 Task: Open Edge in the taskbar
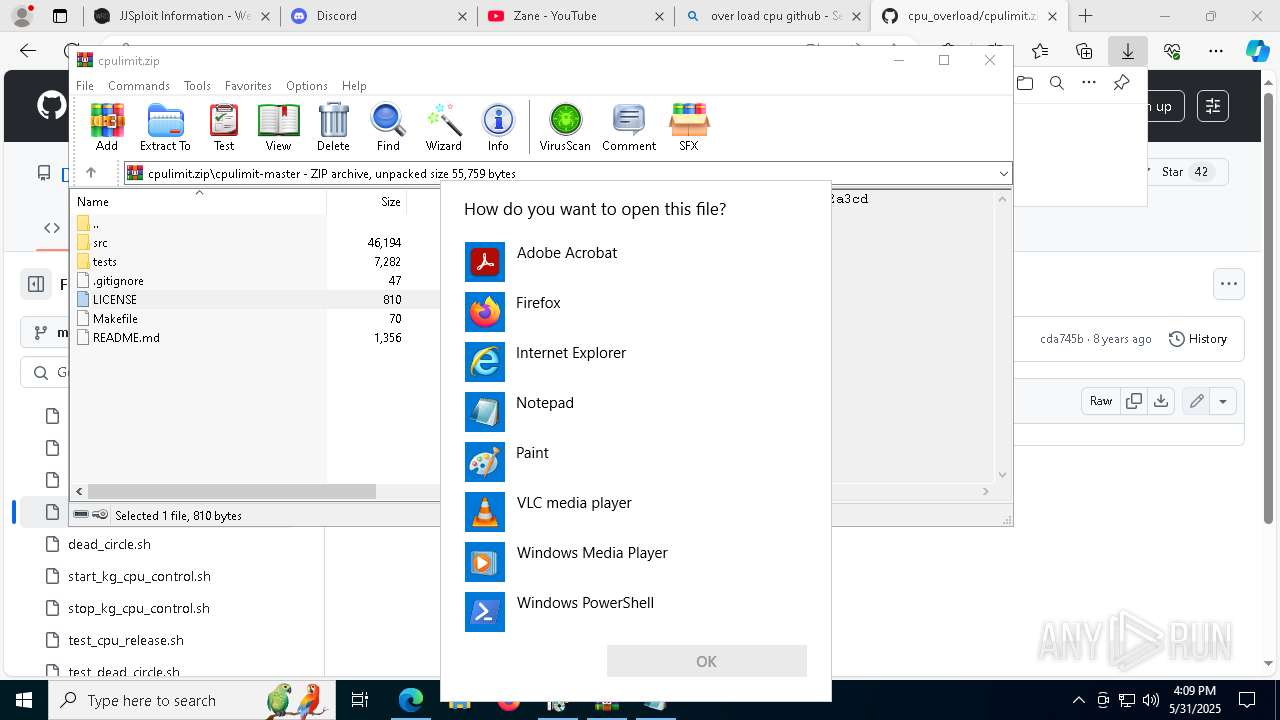click(411, 700)
